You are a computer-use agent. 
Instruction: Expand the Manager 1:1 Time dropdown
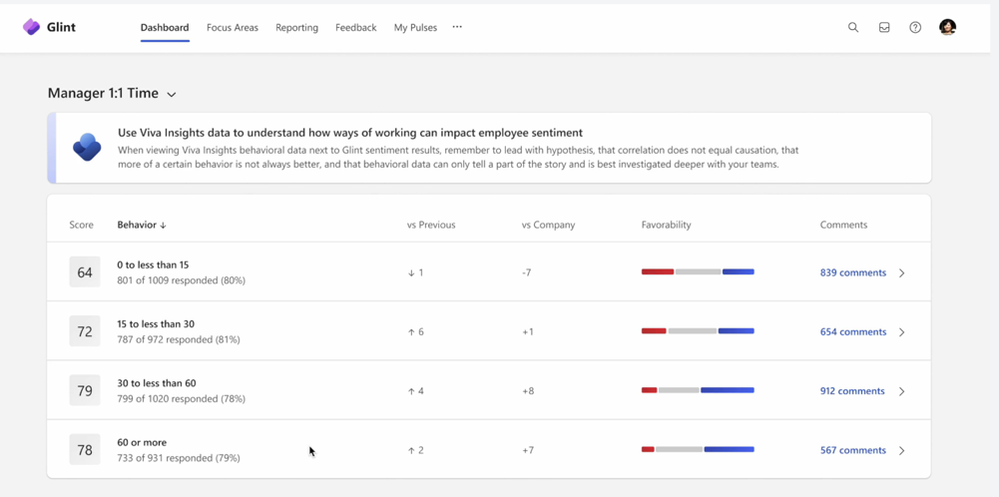click(171, 94)
